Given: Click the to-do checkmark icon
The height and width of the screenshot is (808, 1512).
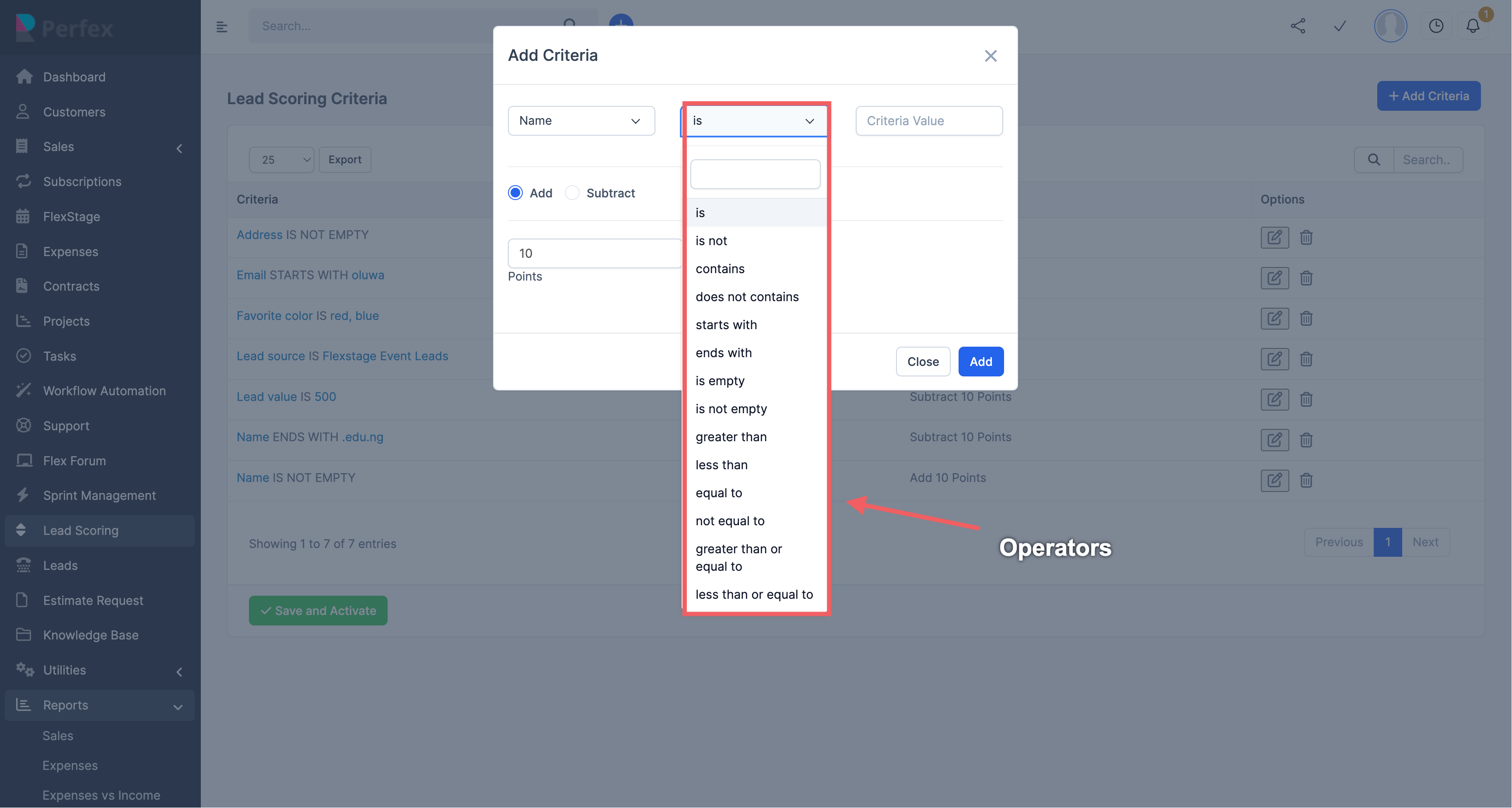Looking at the screenshot, I should (1340, 26).
